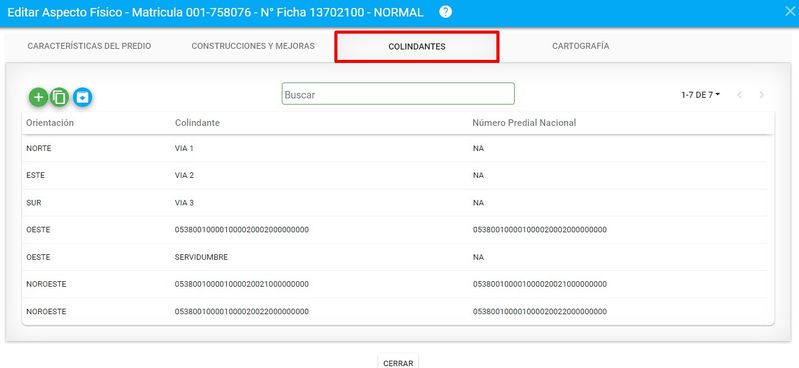This screenshot has height=368, width=799.
Task: Click the blue archive box icon
Action: click(83, 97)
